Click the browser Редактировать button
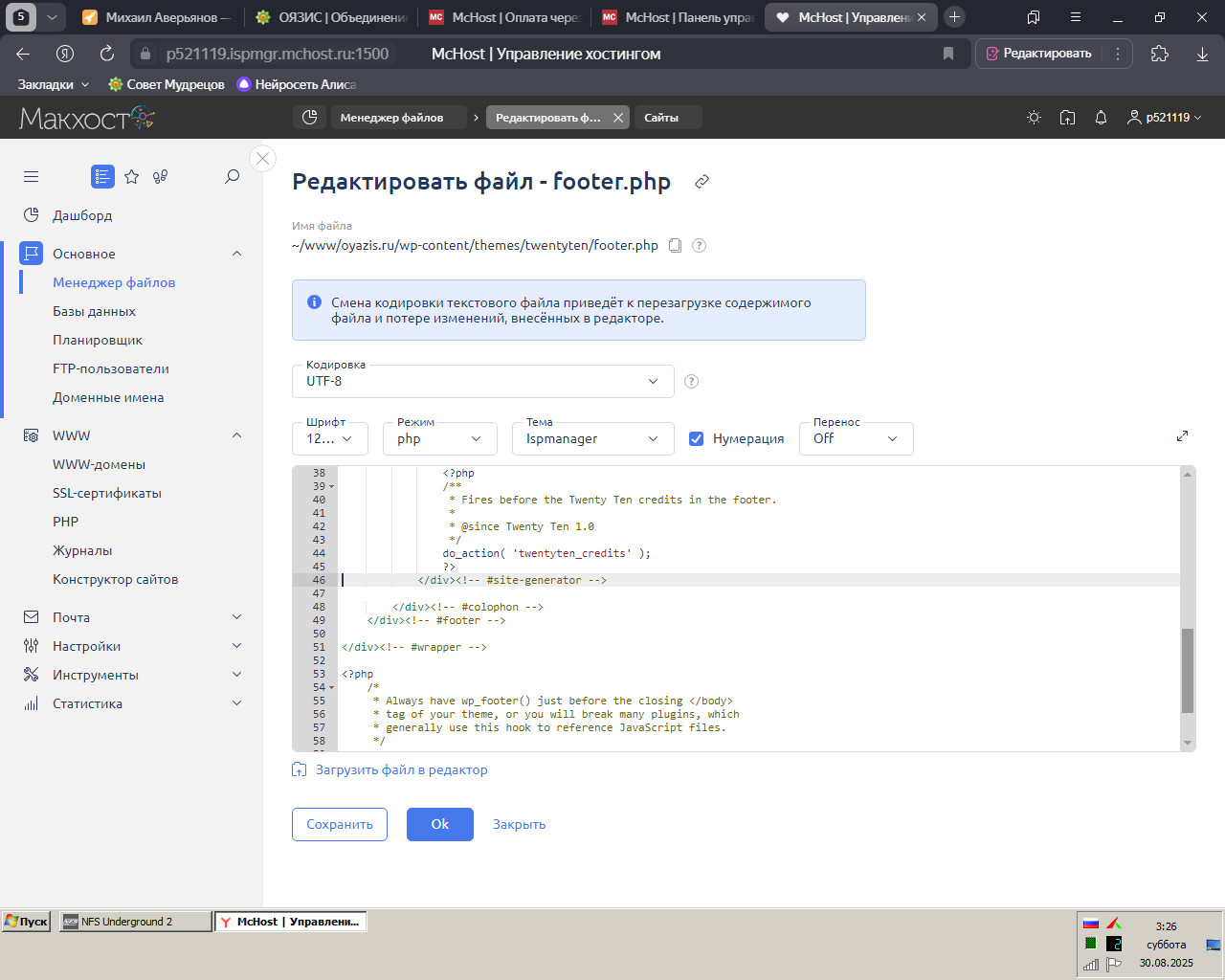The height and width of the screenshot is (980, 1225). pyautogui.click(x=1039, y=54)
